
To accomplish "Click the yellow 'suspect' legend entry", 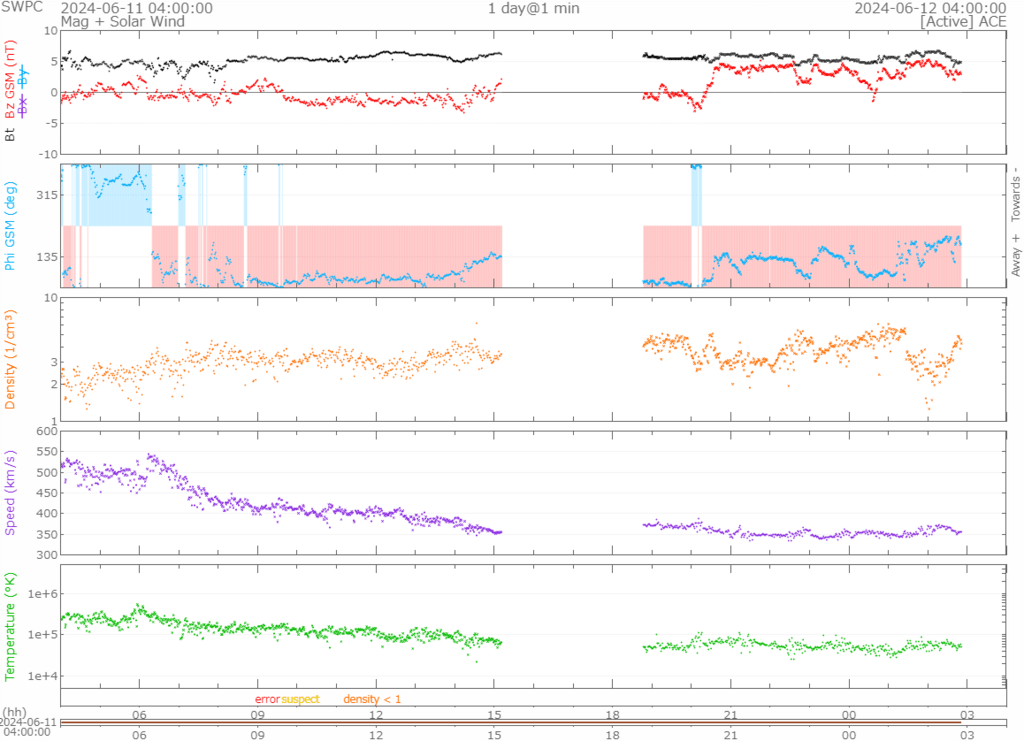I will 300,699.
